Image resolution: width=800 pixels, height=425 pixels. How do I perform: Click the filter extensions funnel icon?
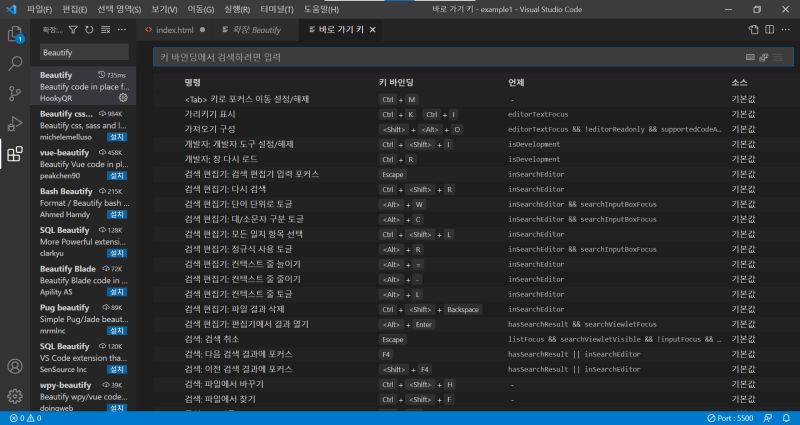coord(73,30)
